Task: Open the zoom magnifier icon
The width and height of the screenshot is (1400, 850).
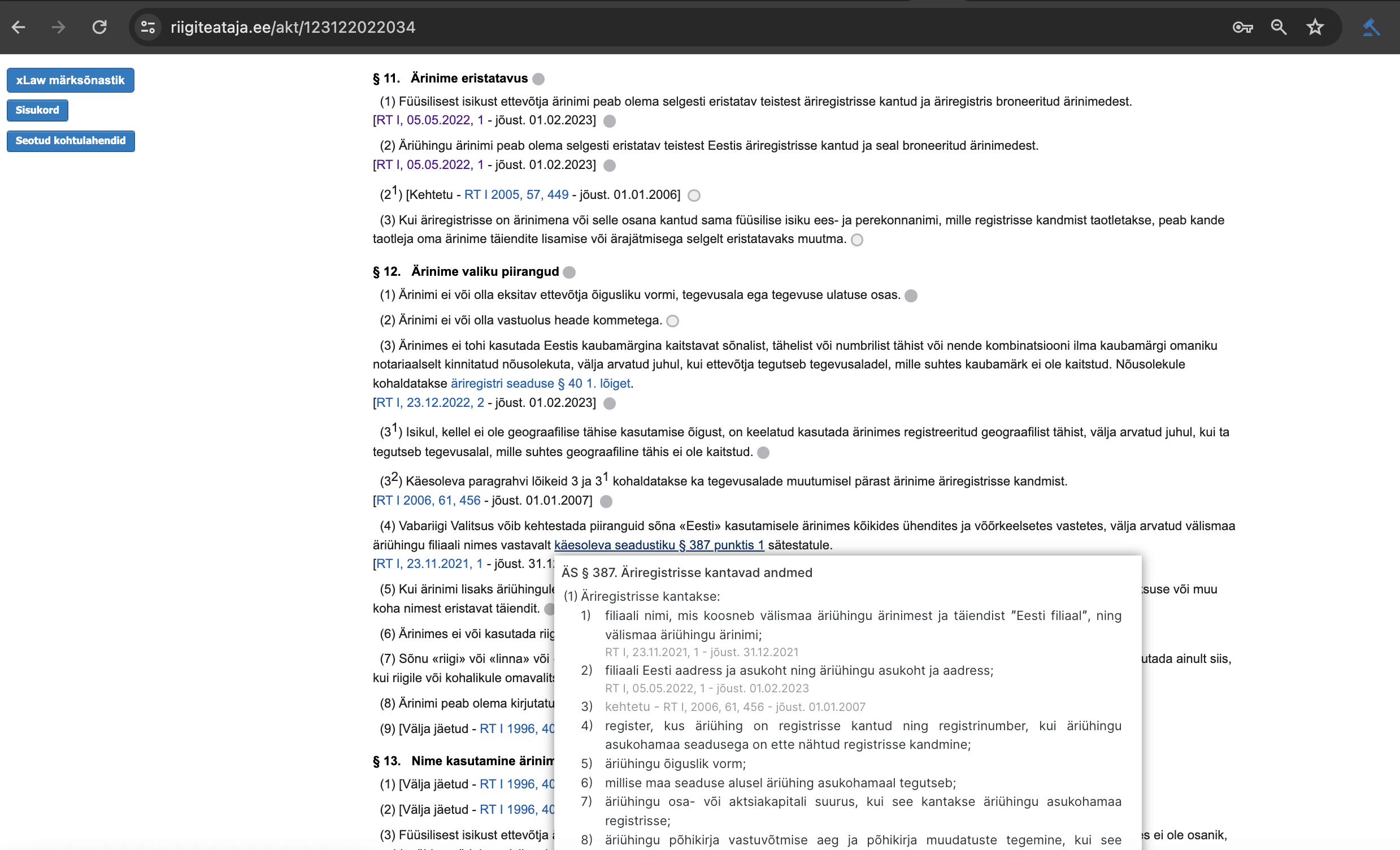Action: [x=1279, y=27]
